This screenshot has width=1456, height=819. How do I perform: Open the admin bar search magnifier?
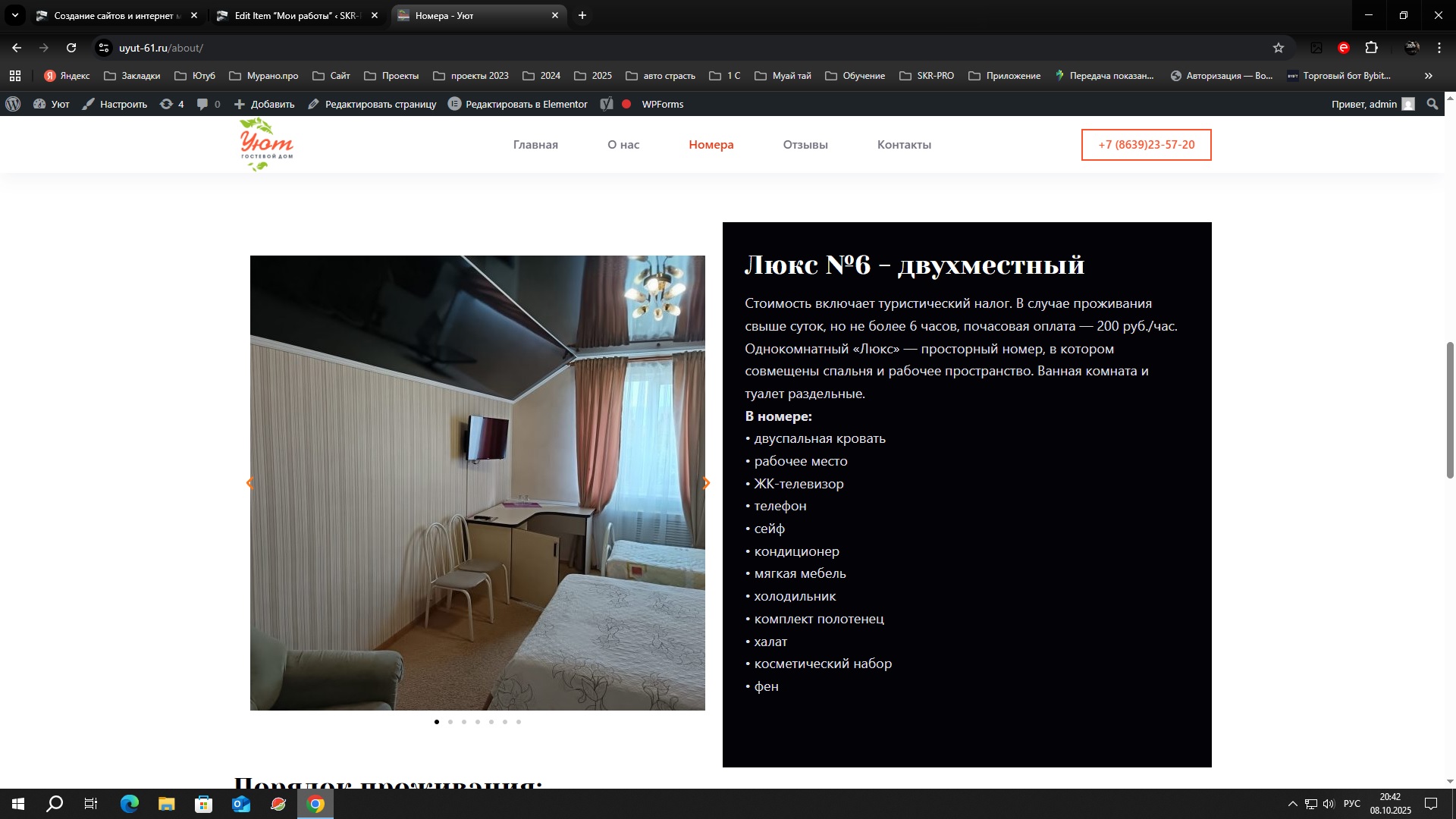[x=1432, y=104]
